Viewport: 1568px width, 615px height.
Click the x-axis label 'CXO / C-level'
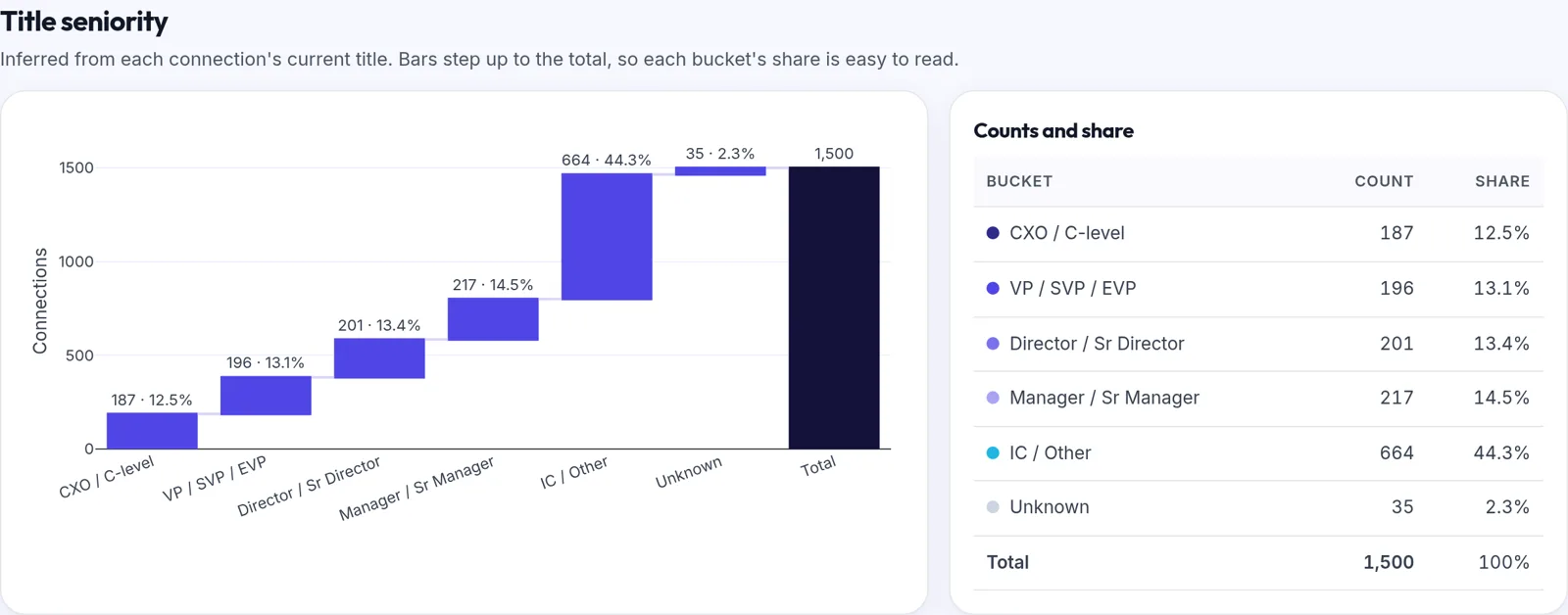pos(107,477)
